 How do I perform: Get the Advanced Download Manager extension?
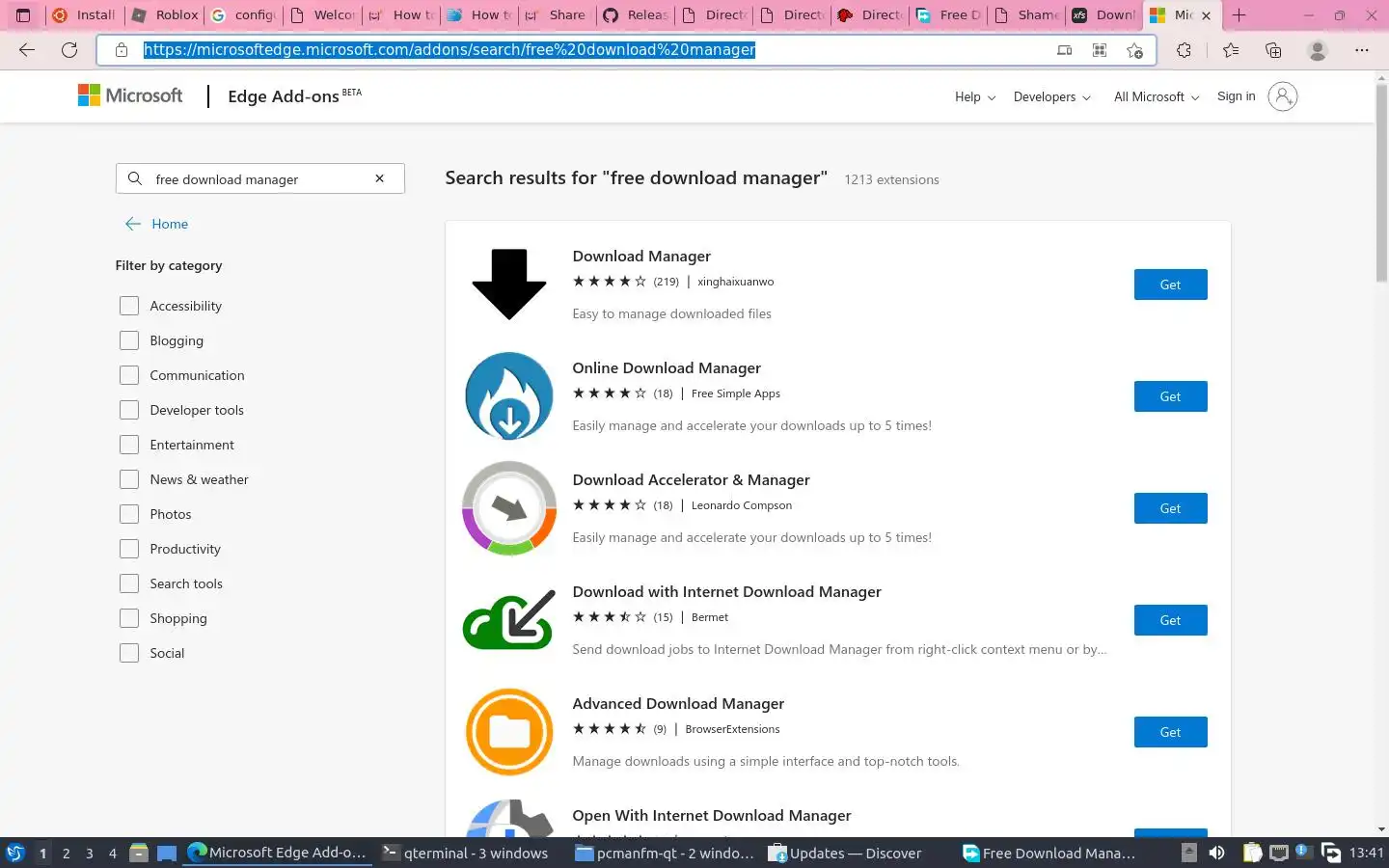click(1170, 732)
